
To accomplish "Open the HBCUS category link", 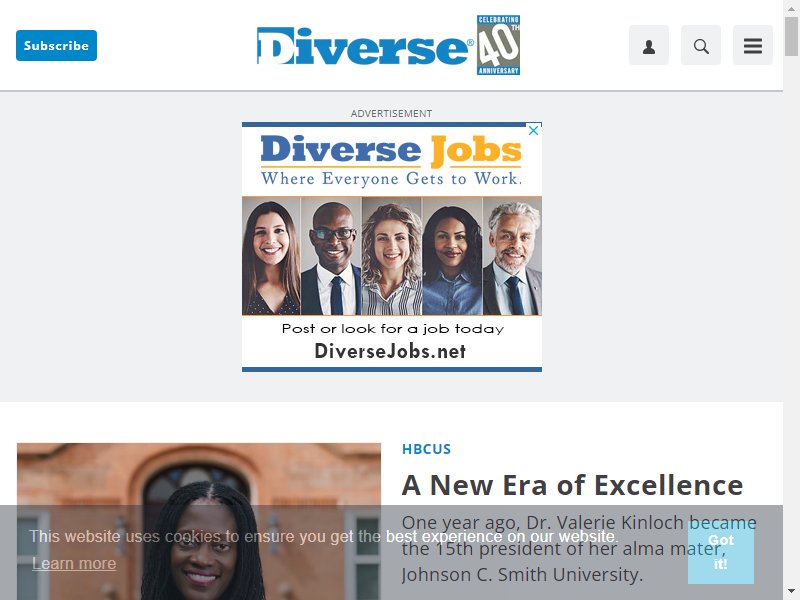I will [x=426, y=449].
